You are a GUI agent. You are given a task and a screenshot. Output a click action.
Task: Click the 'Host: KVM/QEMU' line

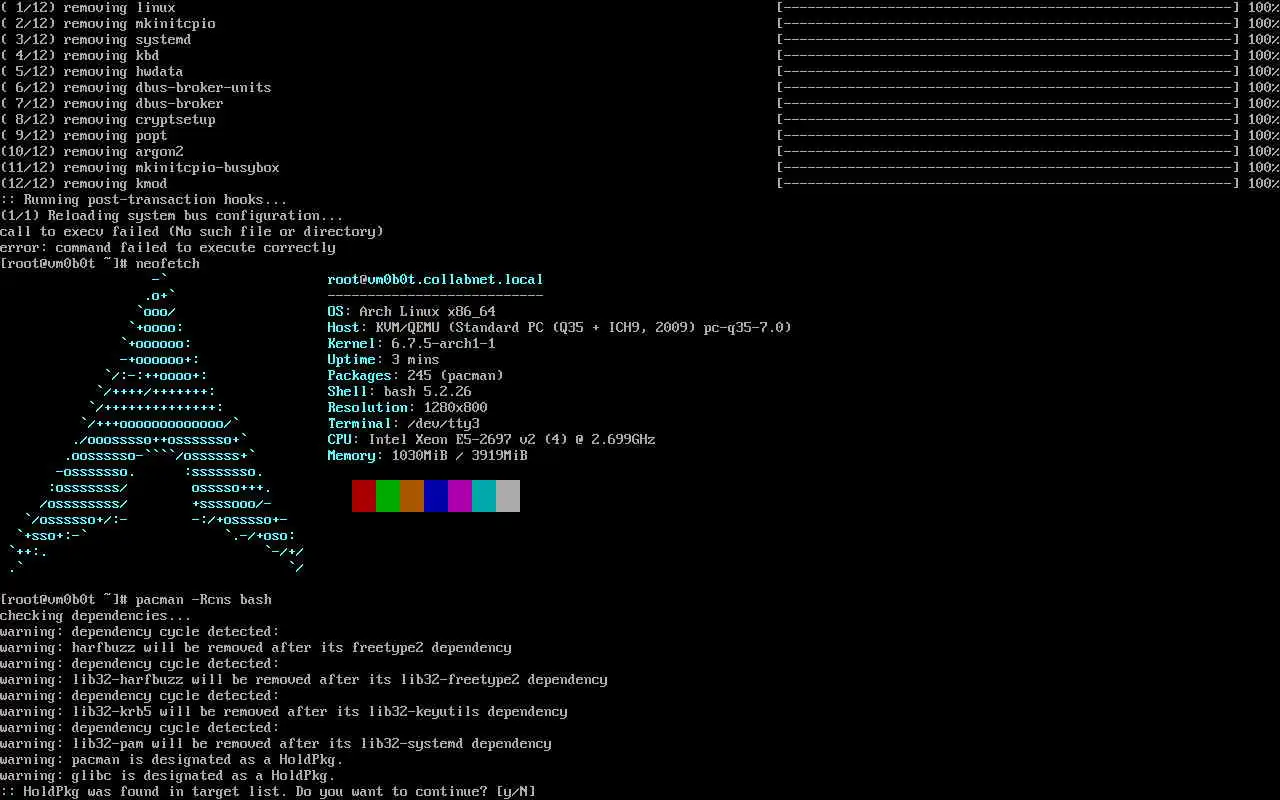pyautogui.click(x=560, y=328)
